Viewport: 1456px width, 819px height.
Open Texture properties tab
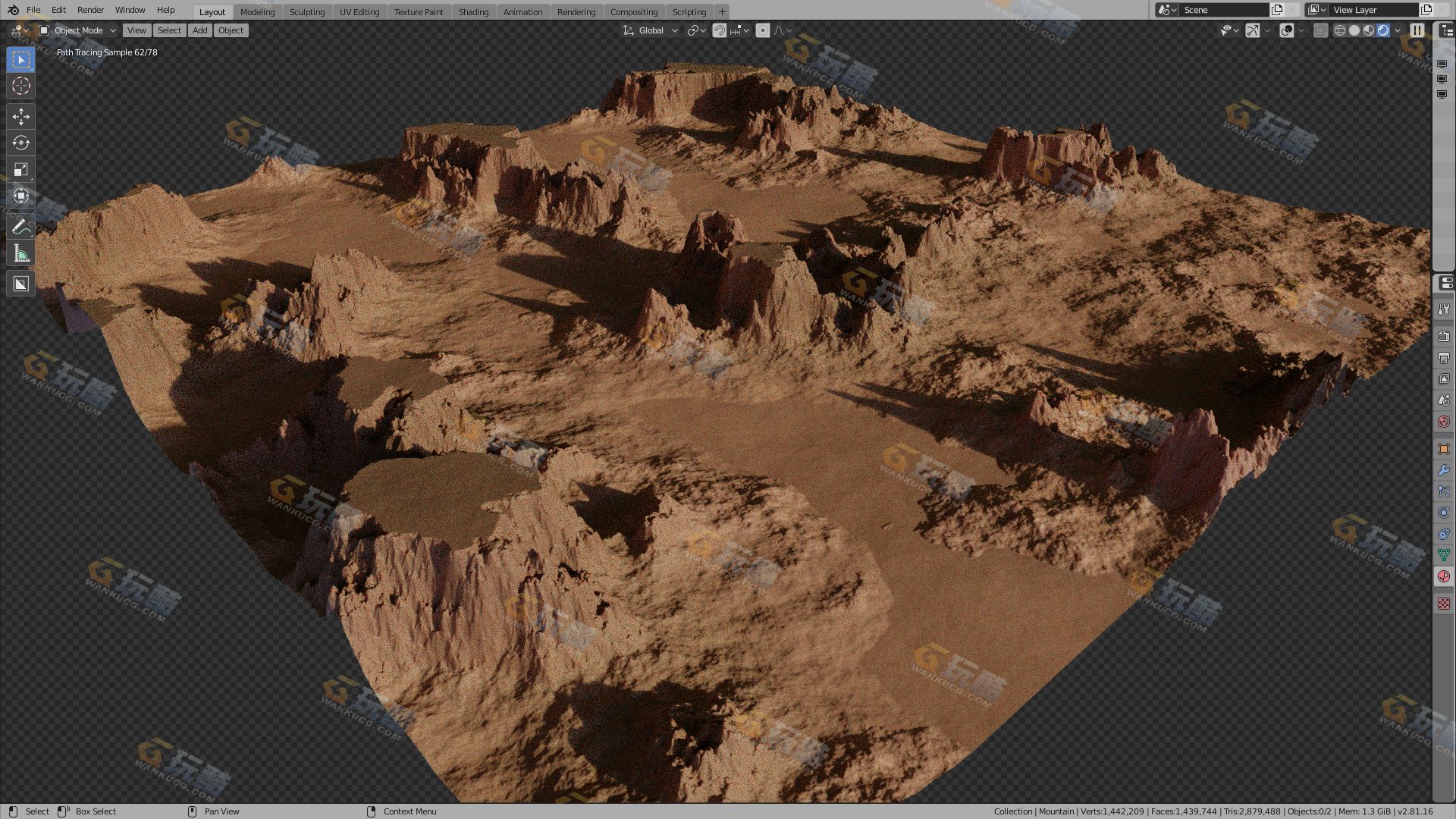[1444, 604]
